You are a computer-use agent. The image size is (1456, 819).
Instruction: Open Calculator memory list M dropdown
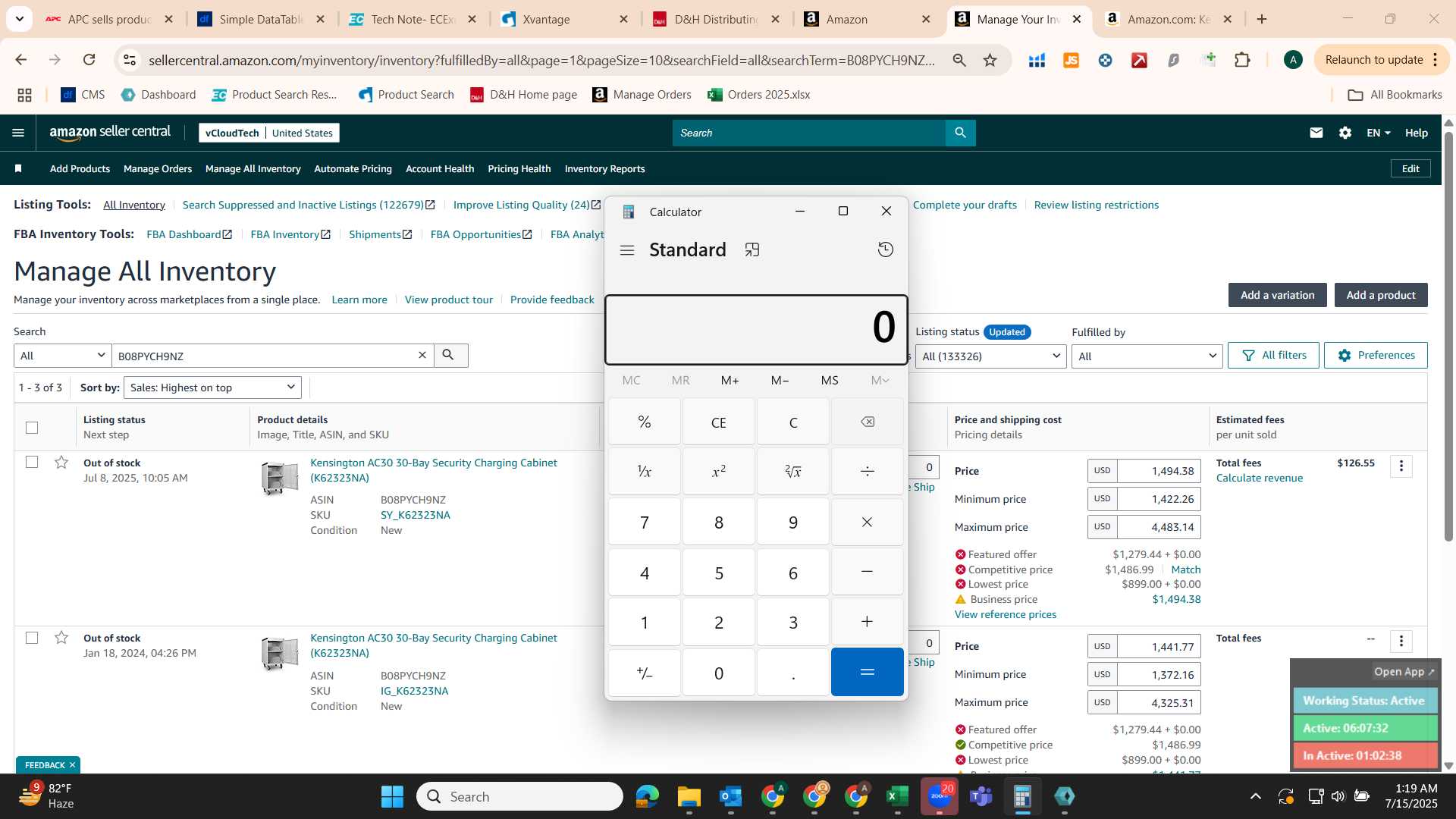[x=880, y=380]
